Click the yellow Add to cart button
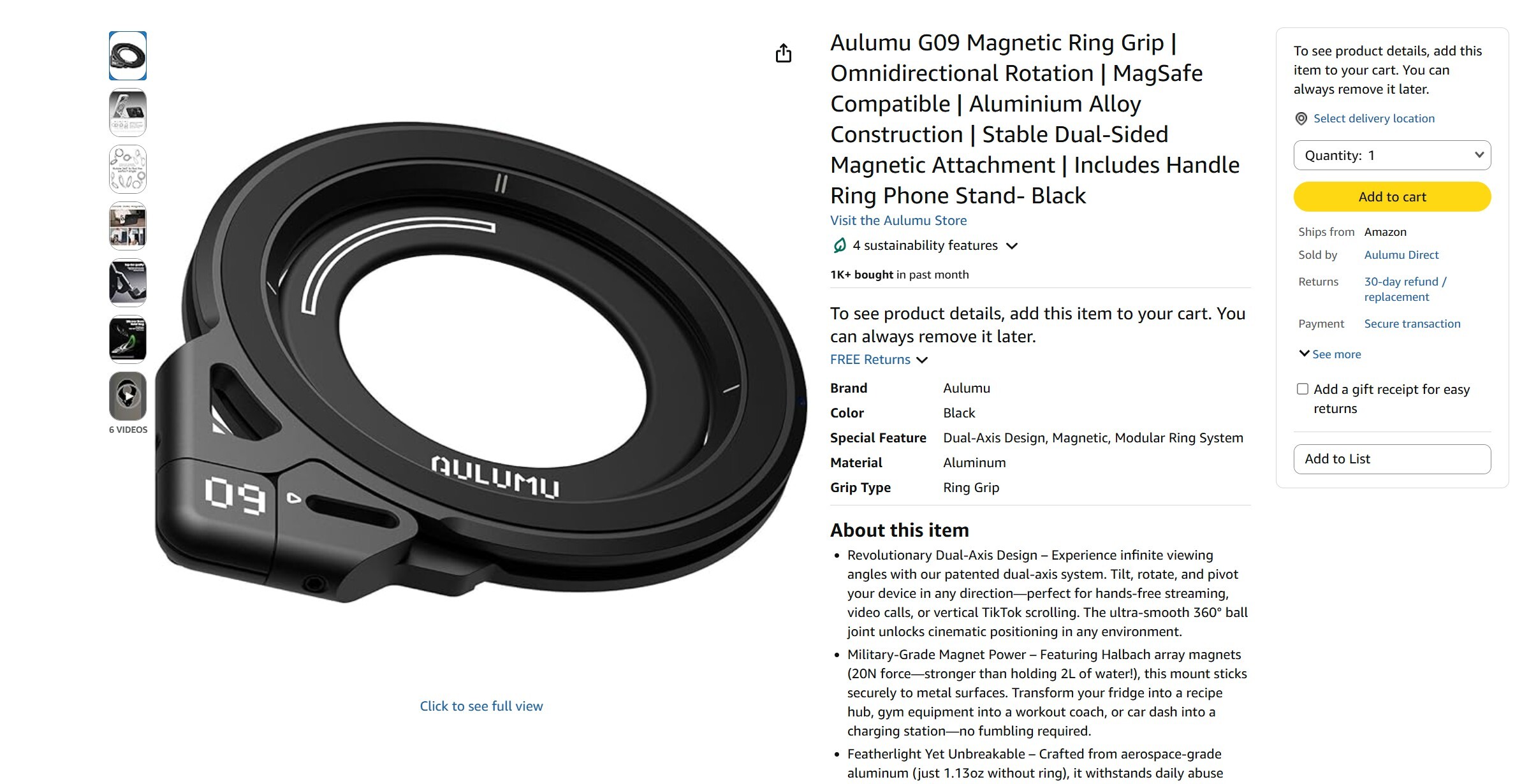This screenshot has width=1529, height=784. pos(1392,197)
